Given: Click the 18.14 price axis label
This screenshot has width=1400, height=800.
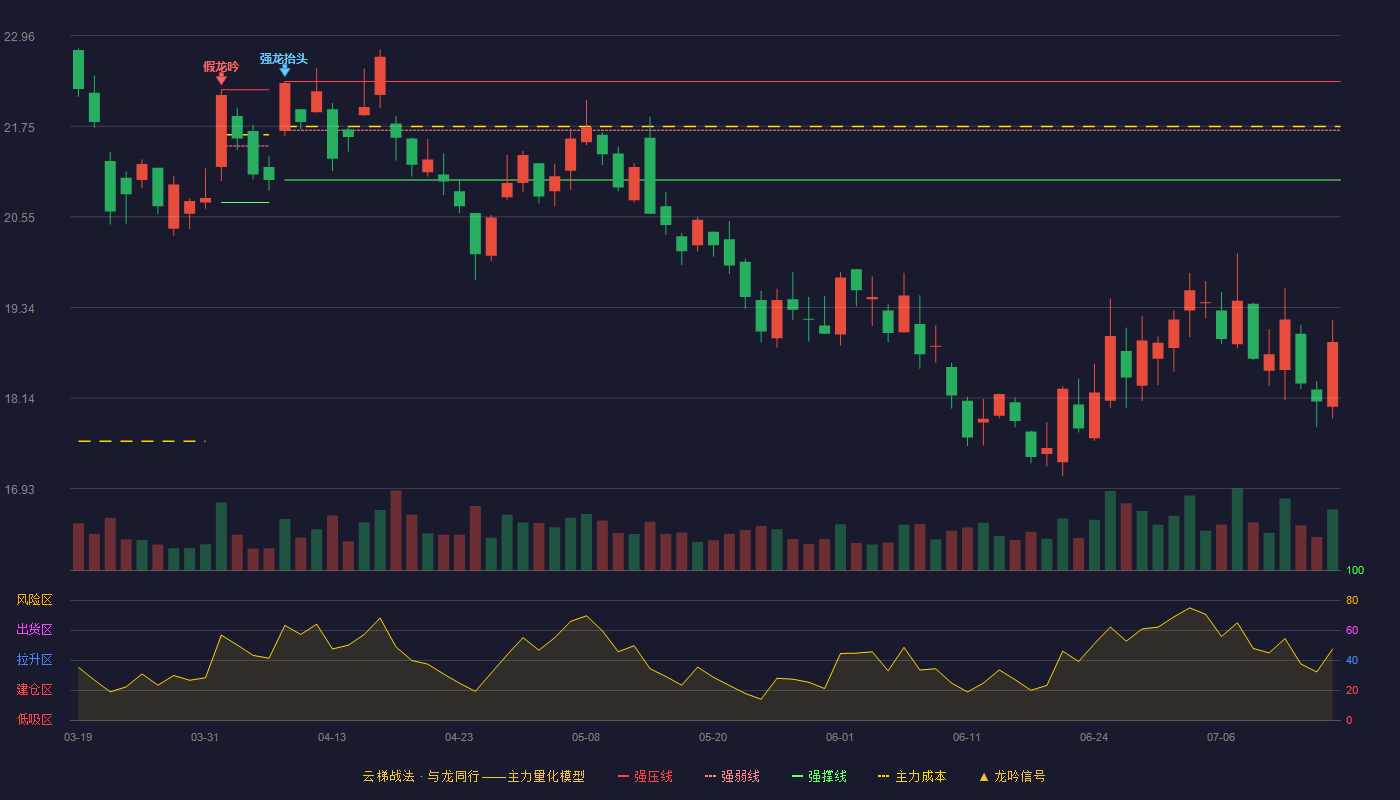Looking at the screenshot, I should point(19,399).
